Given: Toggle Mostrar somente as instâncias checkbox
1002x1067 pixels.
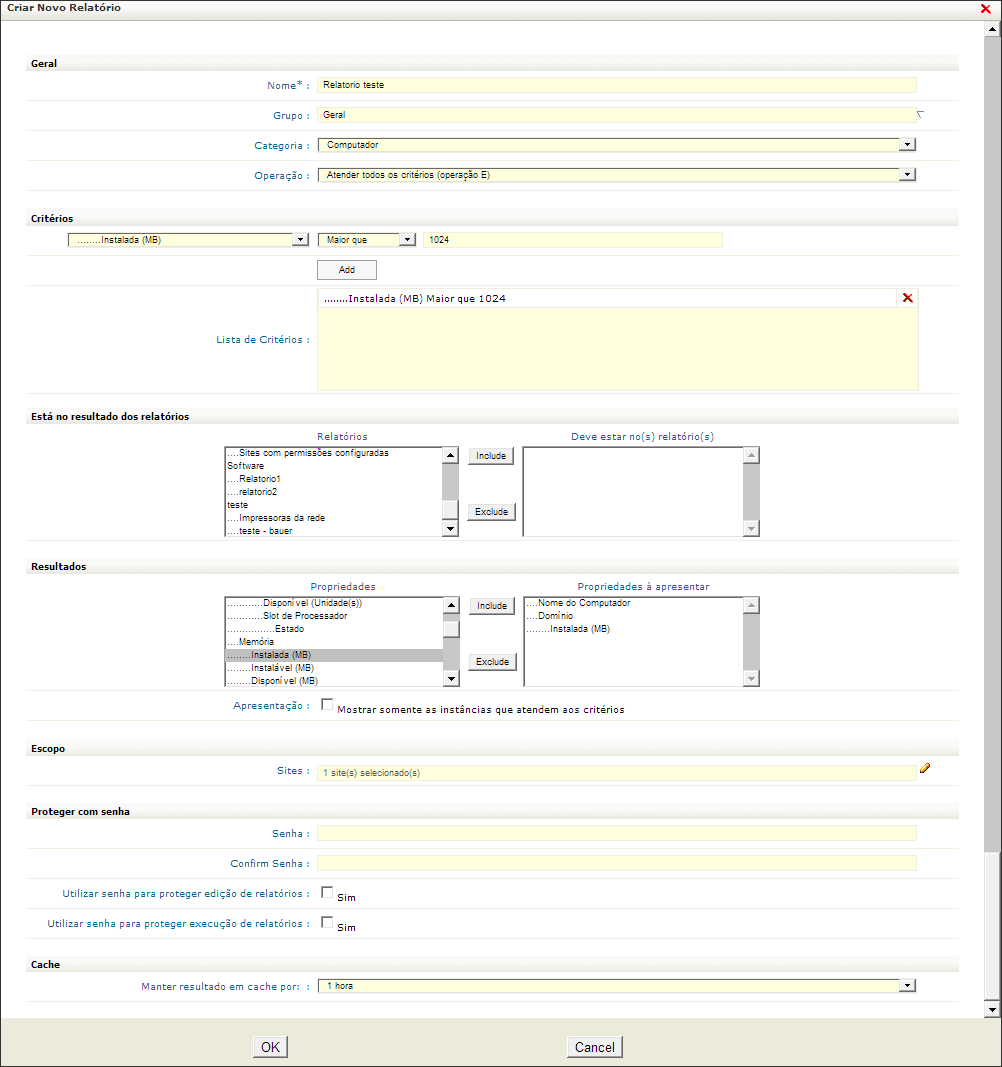Looking at the screenshot, I should (x=327, y=704).
